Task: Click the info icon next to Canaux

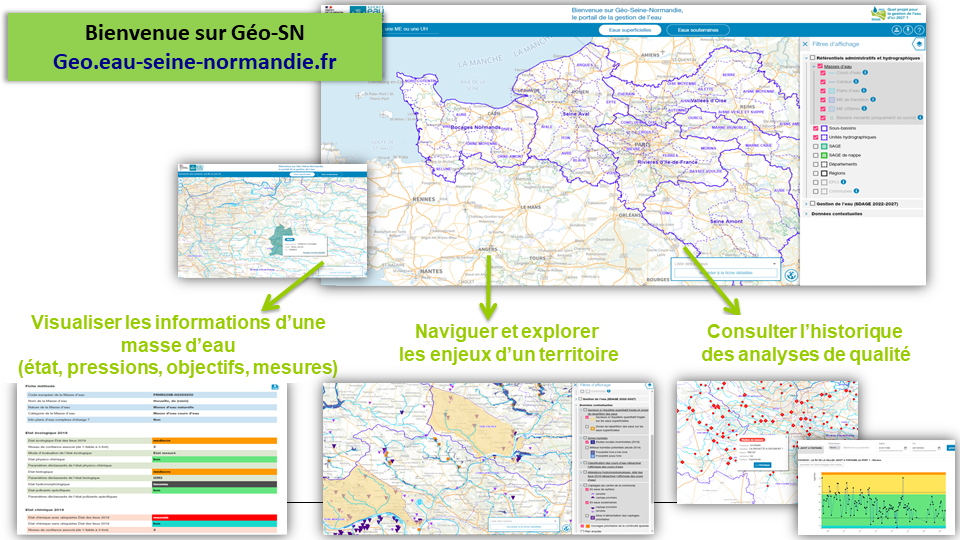Action: tap(856, 81)
